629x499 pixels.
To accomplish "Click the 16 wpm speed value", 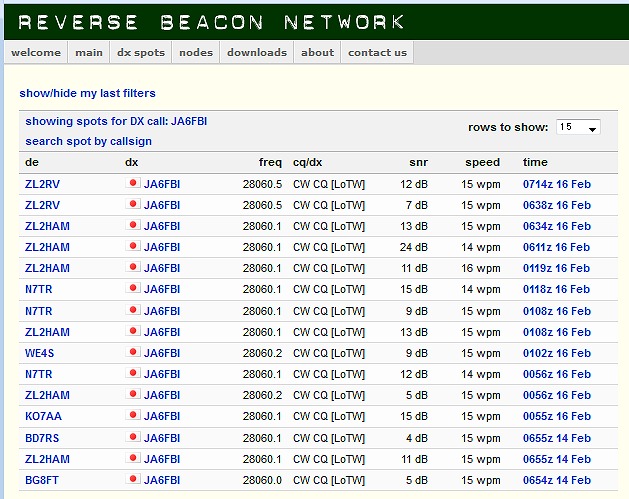I will click(481, 268).
